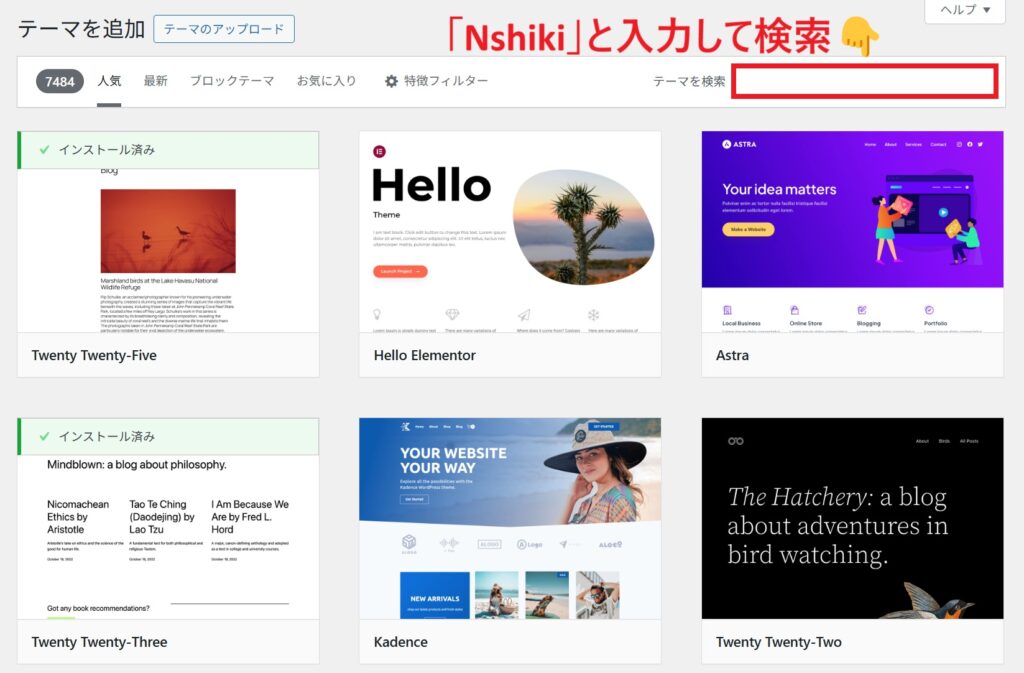Click the Kadence theme name
The height and width of the screenshot is (673, 1024).
point(400,642)
